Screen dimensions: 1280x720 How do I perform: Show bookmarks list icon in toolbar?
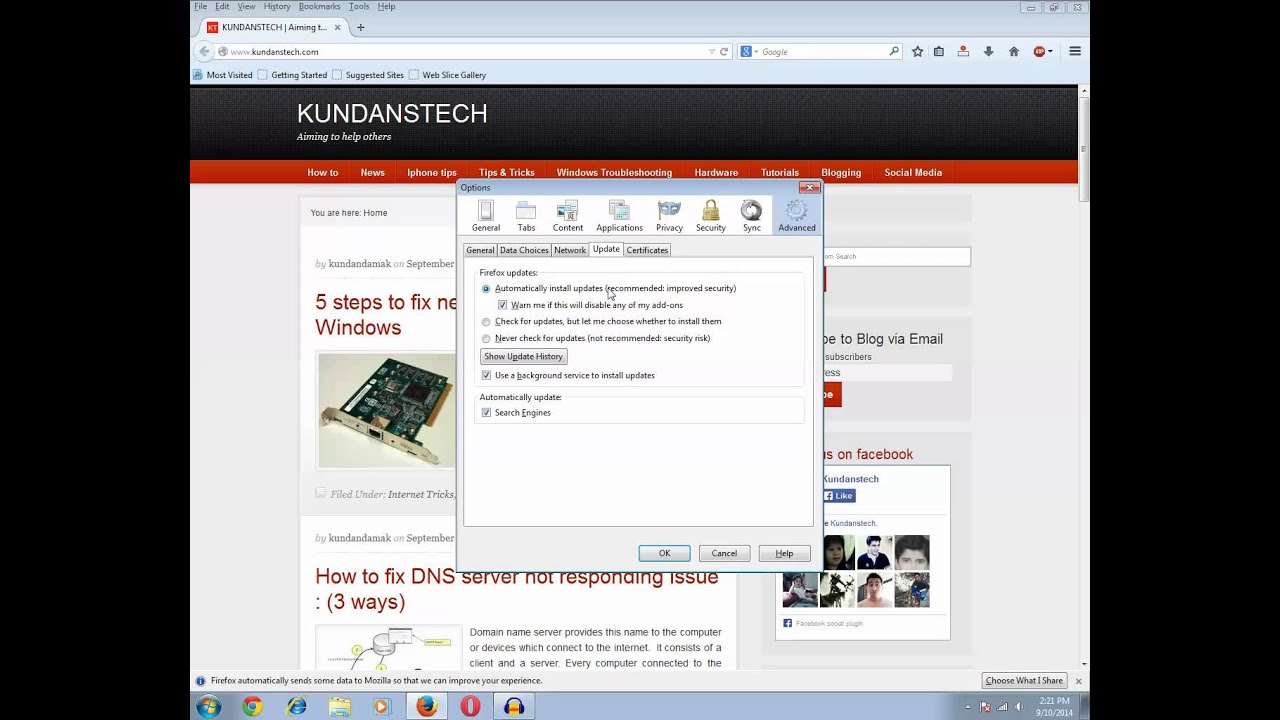point(939,51)
